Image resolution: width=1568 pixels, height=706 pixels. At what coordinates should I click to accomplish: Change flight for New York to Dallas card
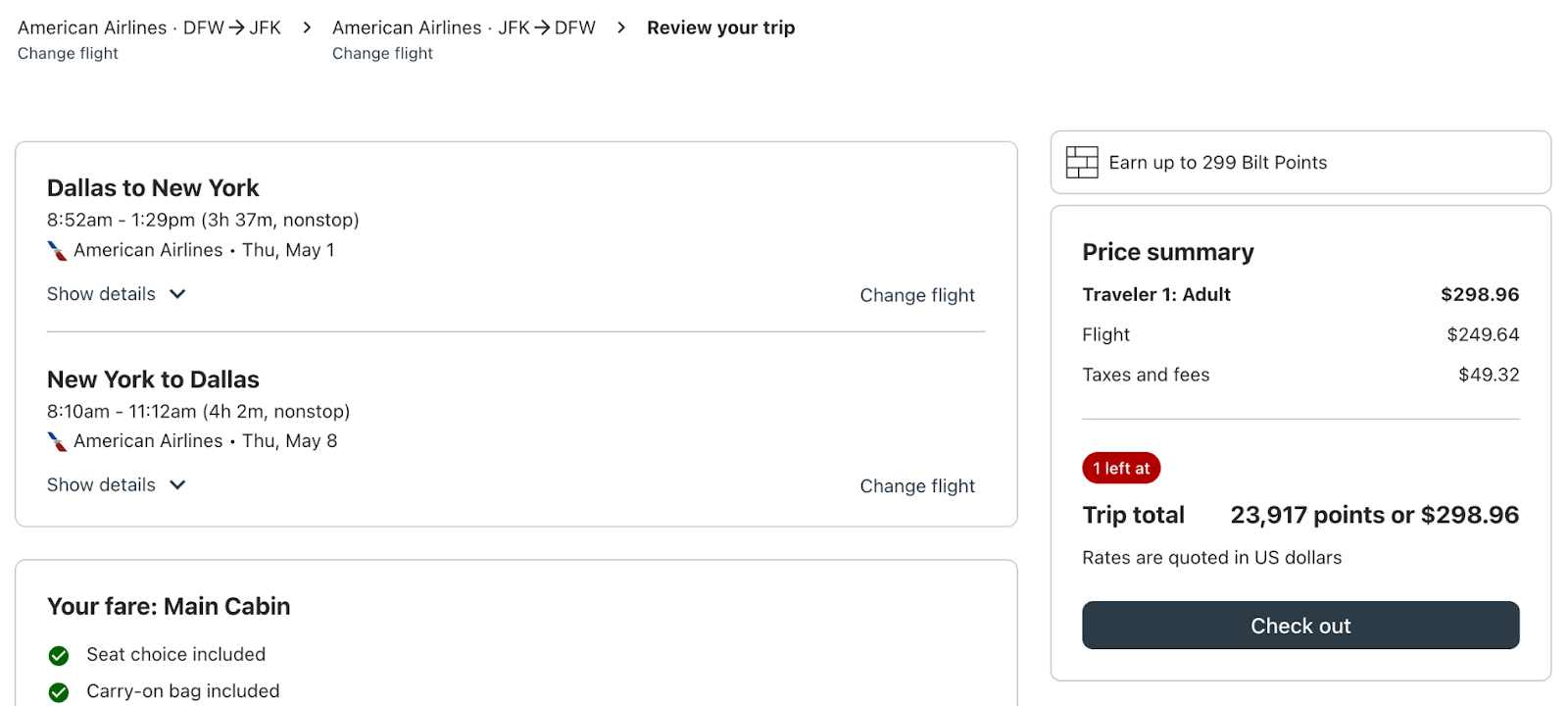point(917,486)
